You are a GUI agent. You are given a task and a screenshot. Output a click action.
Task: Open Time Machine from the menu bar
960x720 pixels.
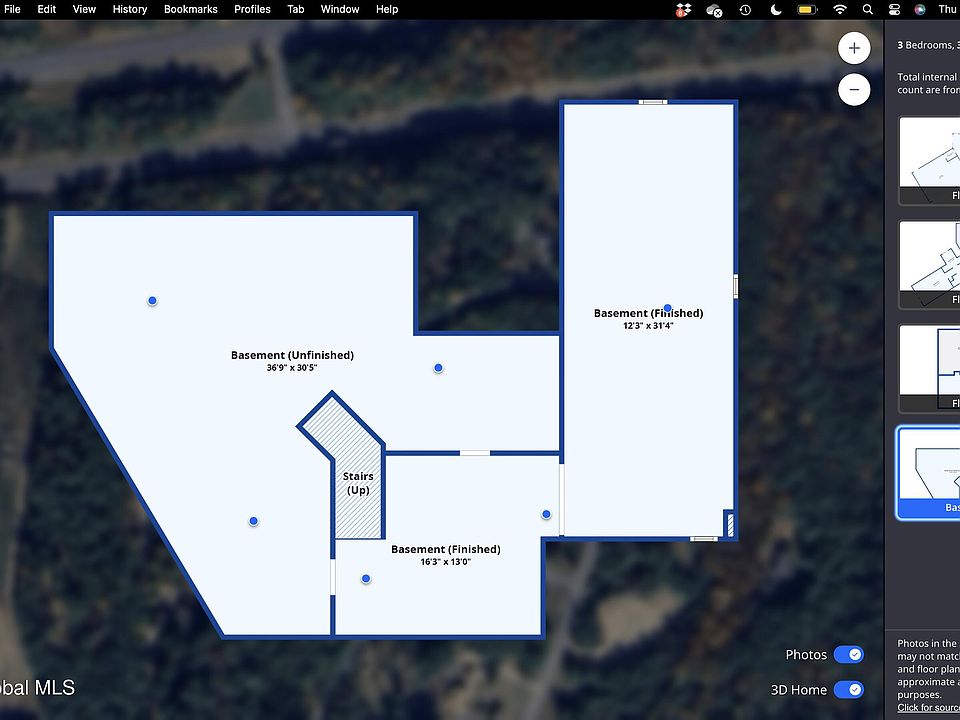(x=745, y=10)
